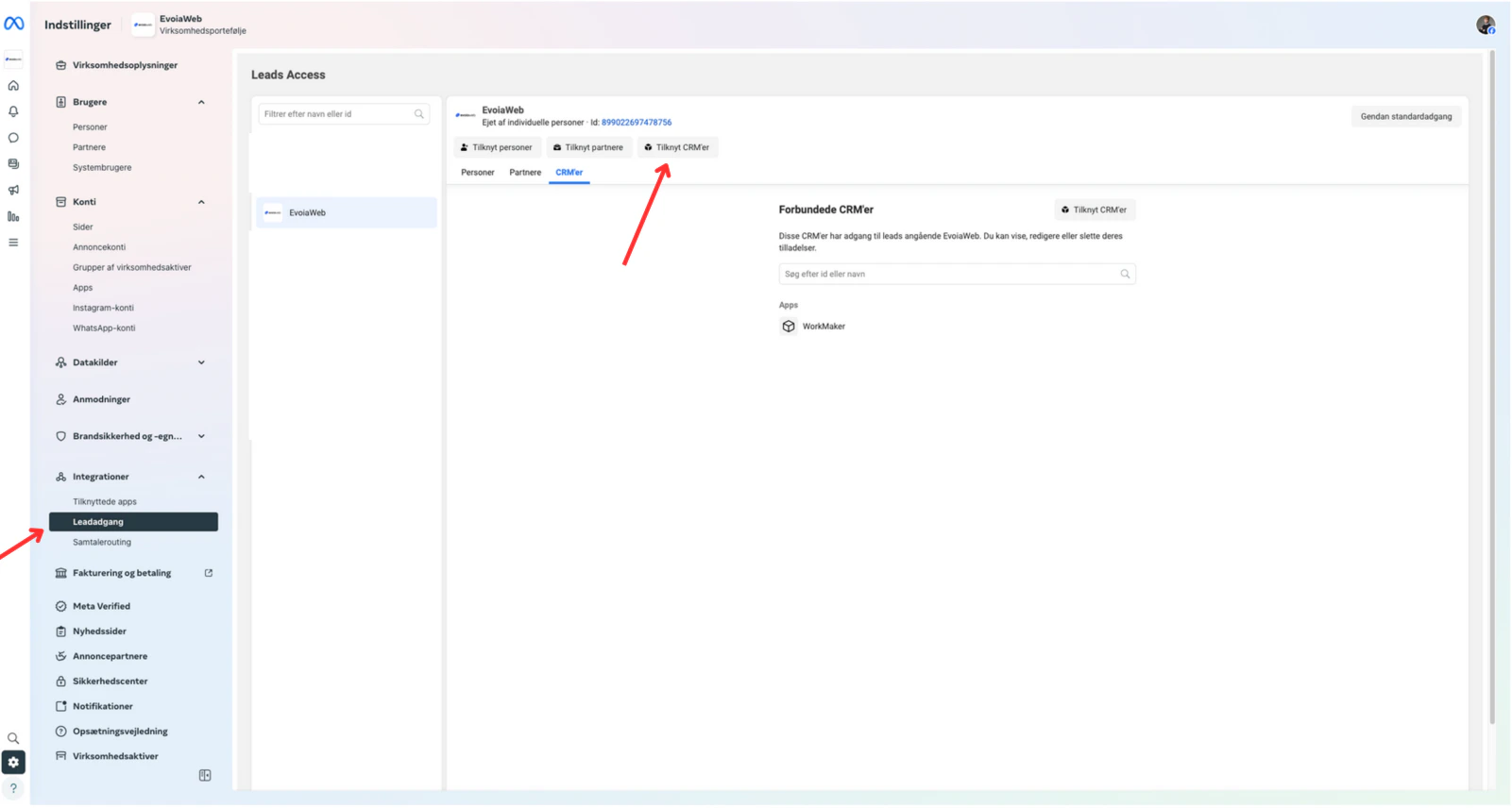Collapse the Integrationer section chevron
The width and height of the screenshot is (1512, 808).
point(201,477)
